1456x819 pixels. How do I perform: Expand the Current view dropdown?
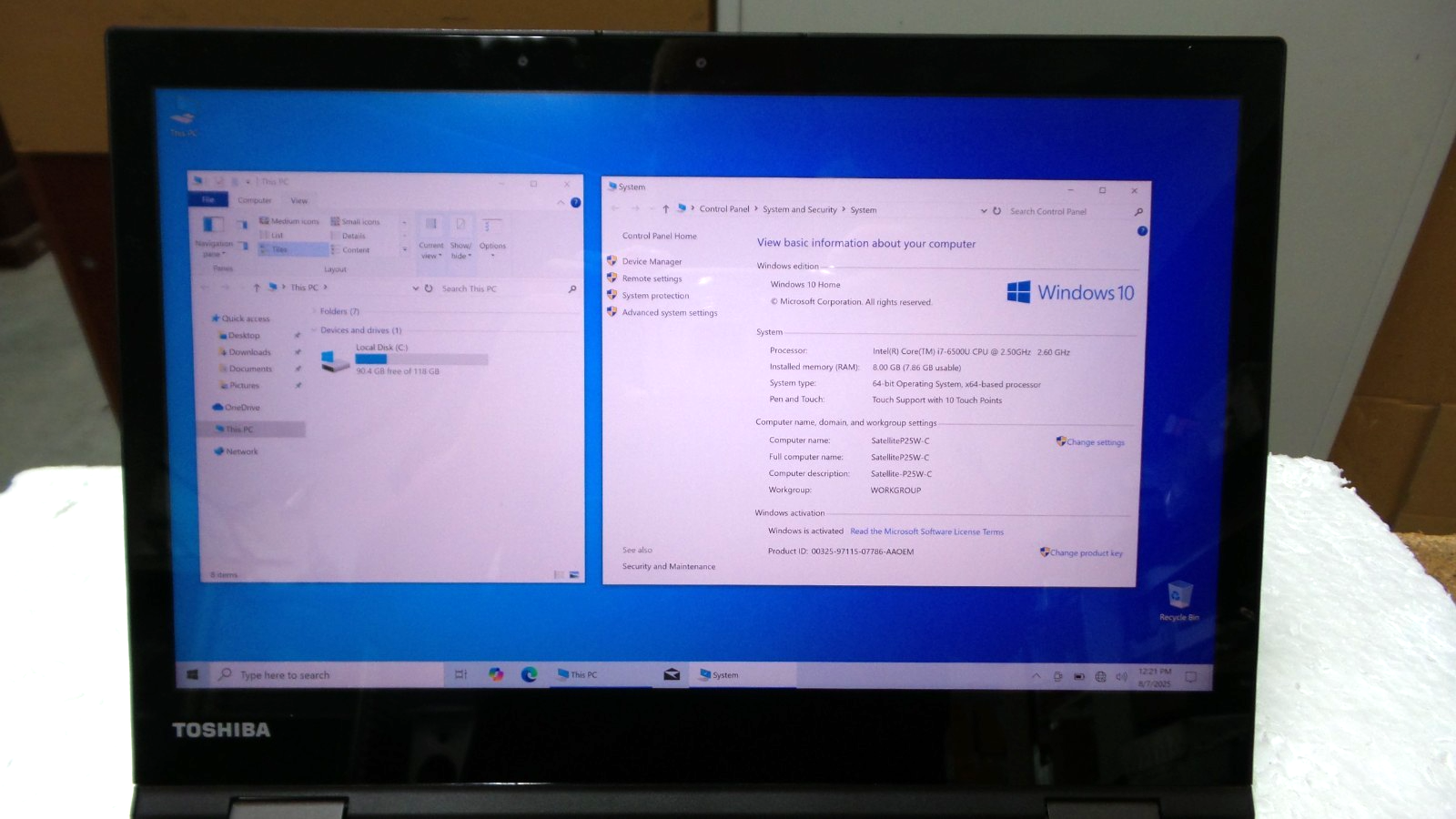click(x=431, y=238)
